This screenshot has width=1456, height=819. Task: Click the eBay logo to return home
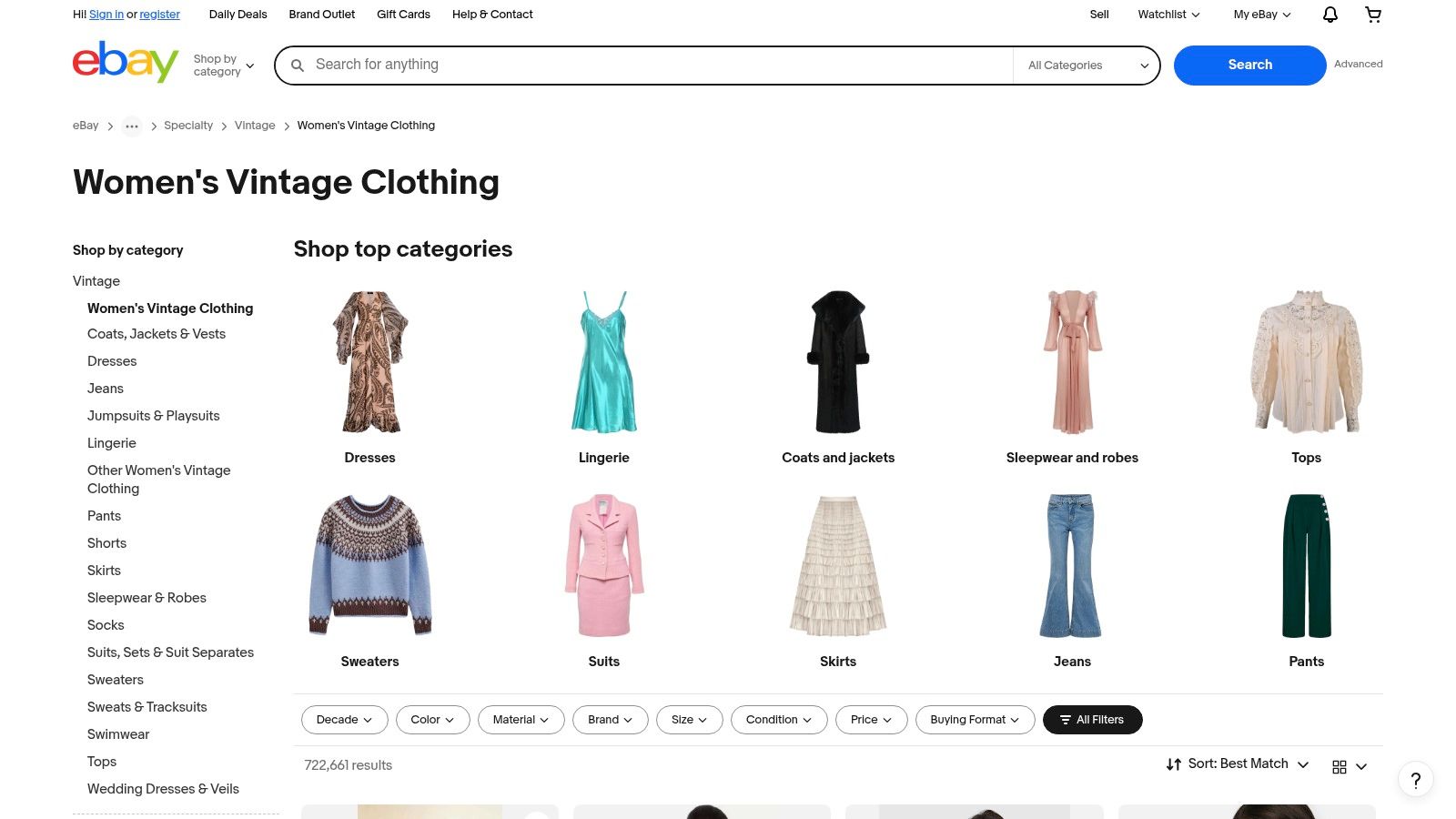tap(126, 64)
